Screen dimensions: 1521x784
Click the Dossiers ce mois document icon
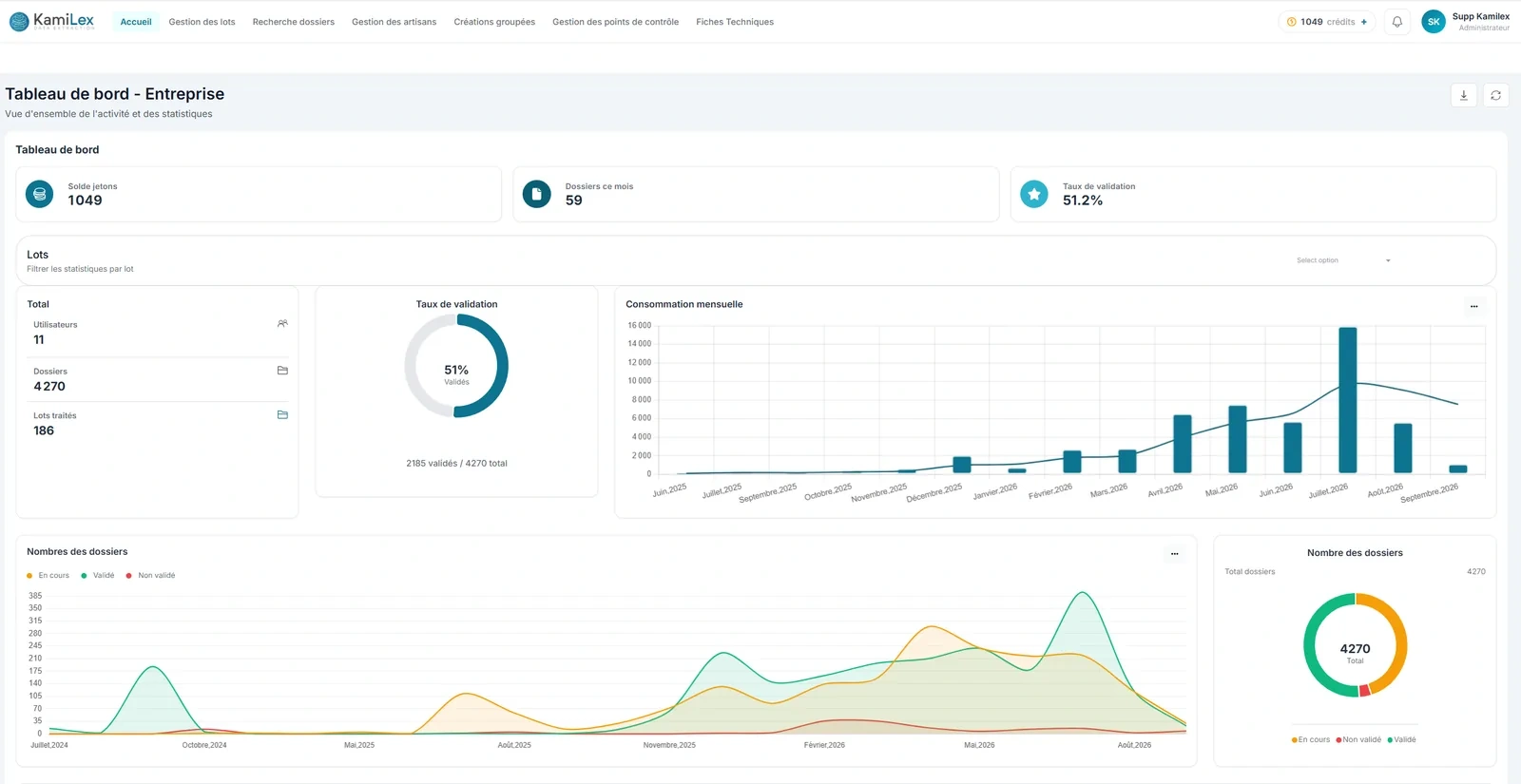(537, 194)
